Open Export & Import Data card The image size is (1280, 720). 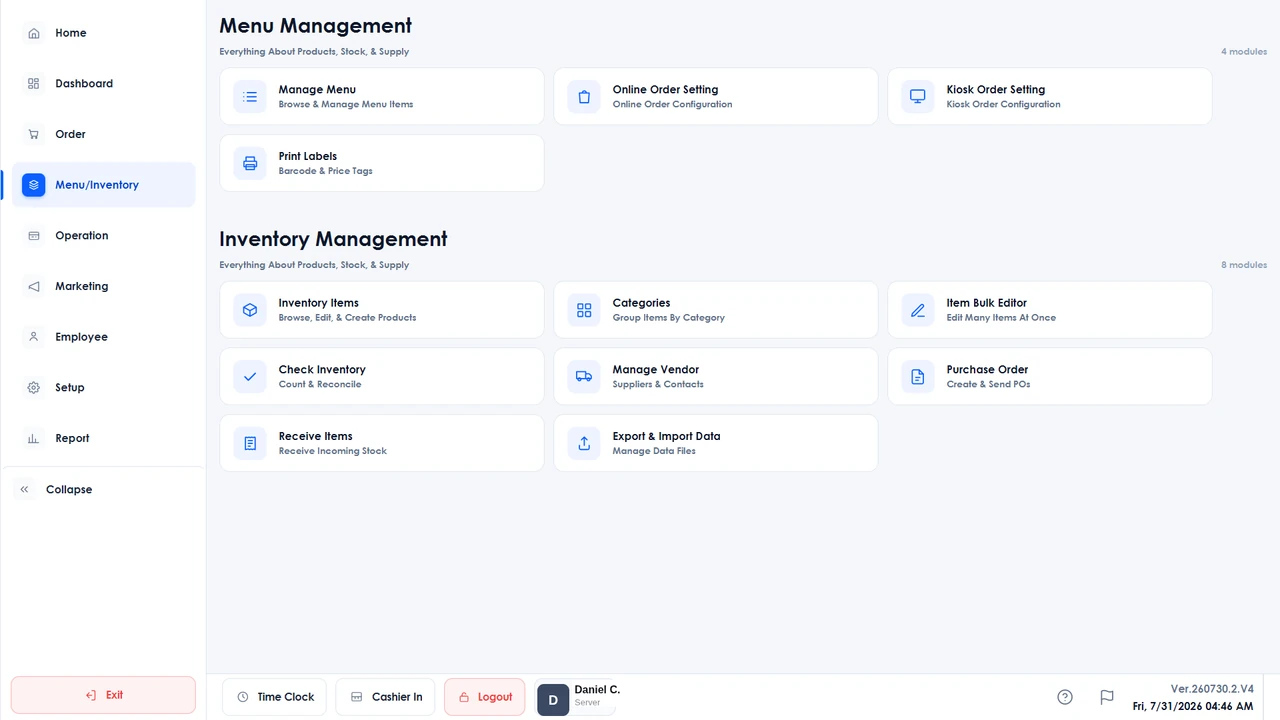(716, 443)
